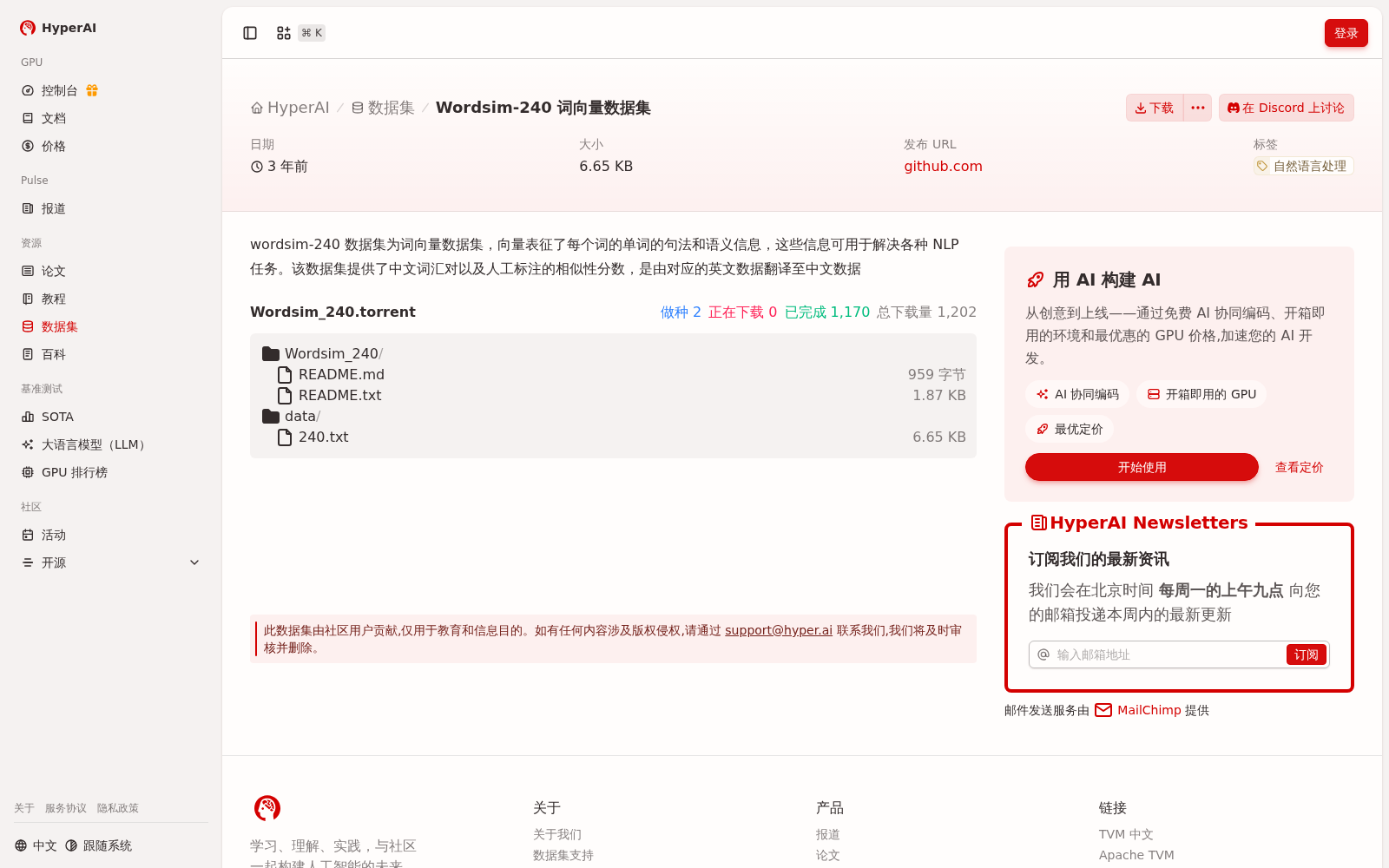
Task: Click the data folder icon
Action: point(271,416)
